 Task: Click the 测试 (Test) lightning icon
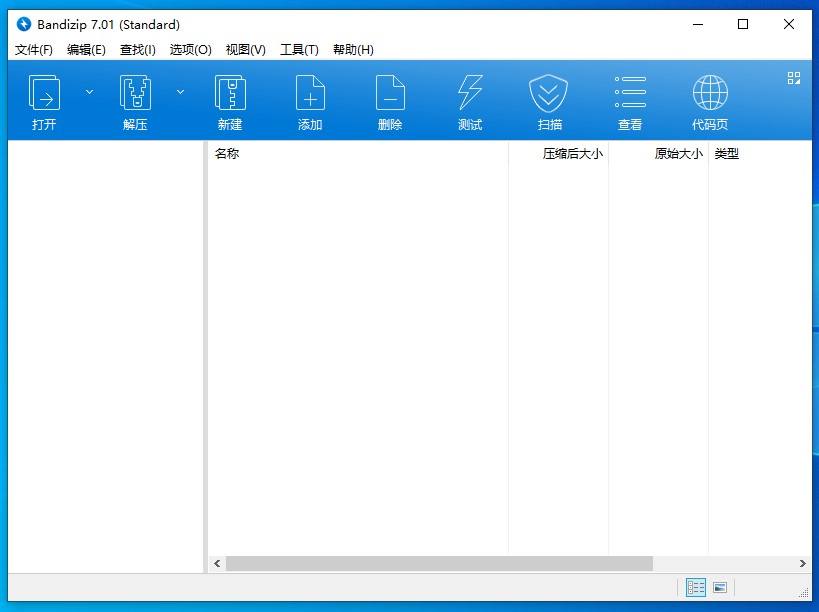pyautogui.click(x=470, y=93)
